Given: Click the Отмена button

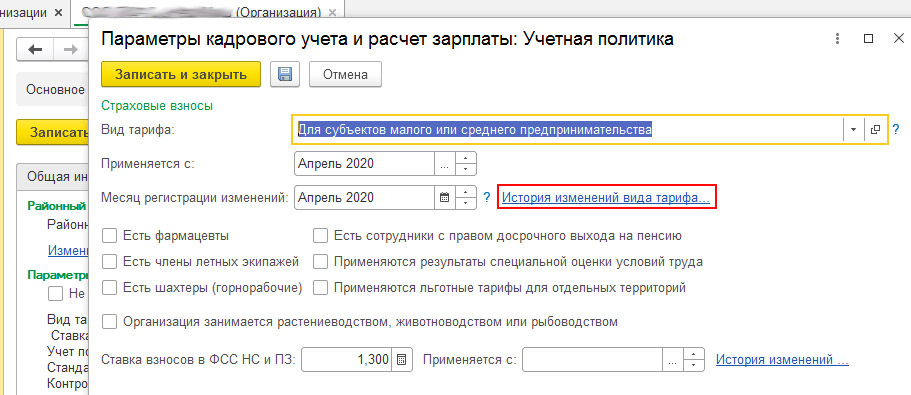Looking at the screenshot, I should [x=346, y=74].
